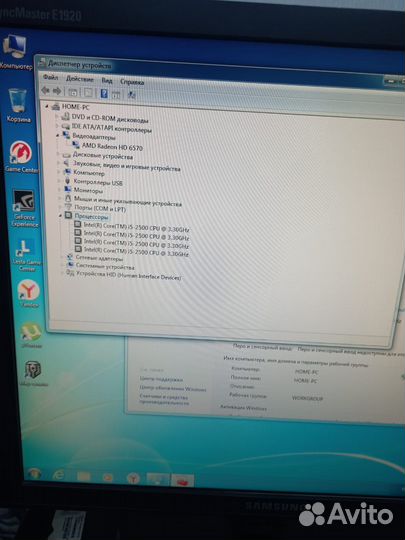Screen dimensions: 405x540
Task: Expand the IDE ATA/ATAPI контроллеры node
Action: 58,126
